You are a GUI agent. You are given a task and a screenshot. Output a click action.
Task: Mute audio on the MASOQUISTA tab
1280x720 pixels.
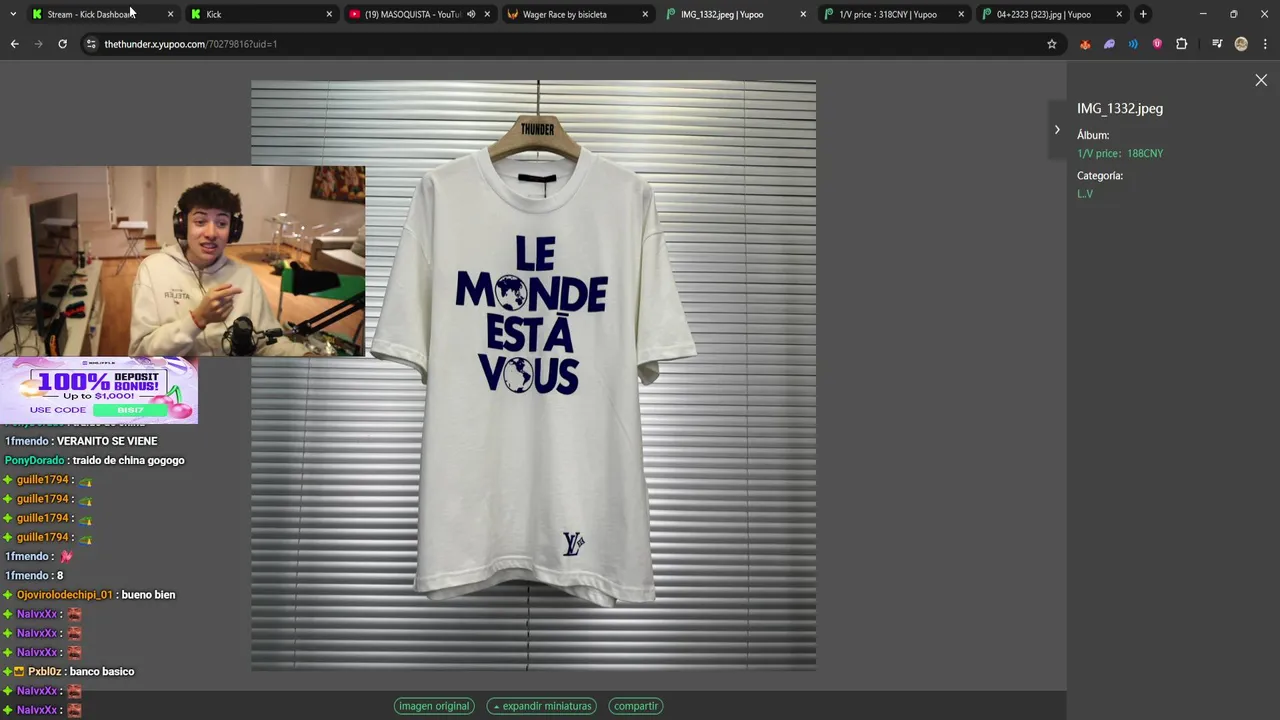click(x=471, y=14)
